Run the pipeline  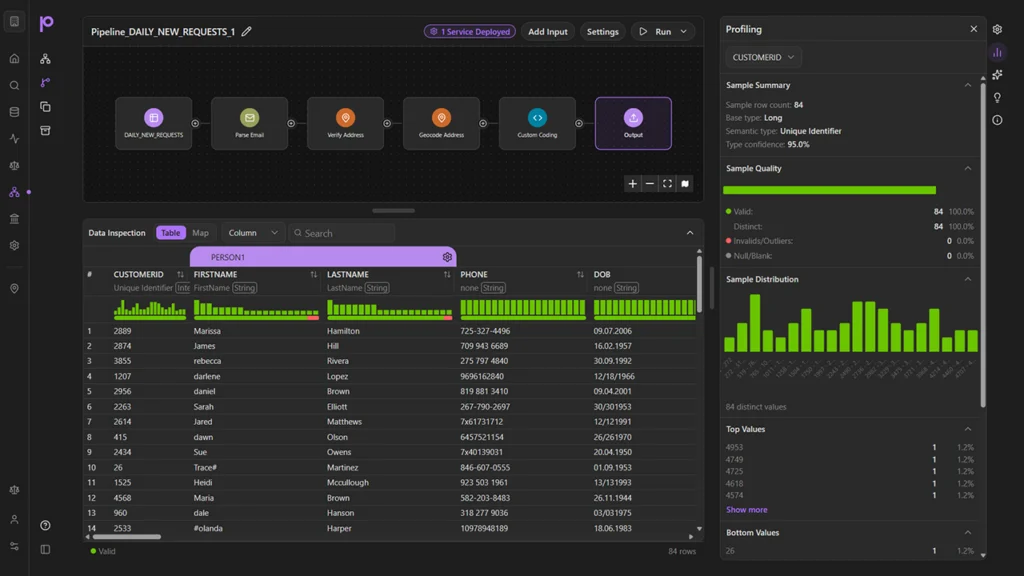(656, 31)
